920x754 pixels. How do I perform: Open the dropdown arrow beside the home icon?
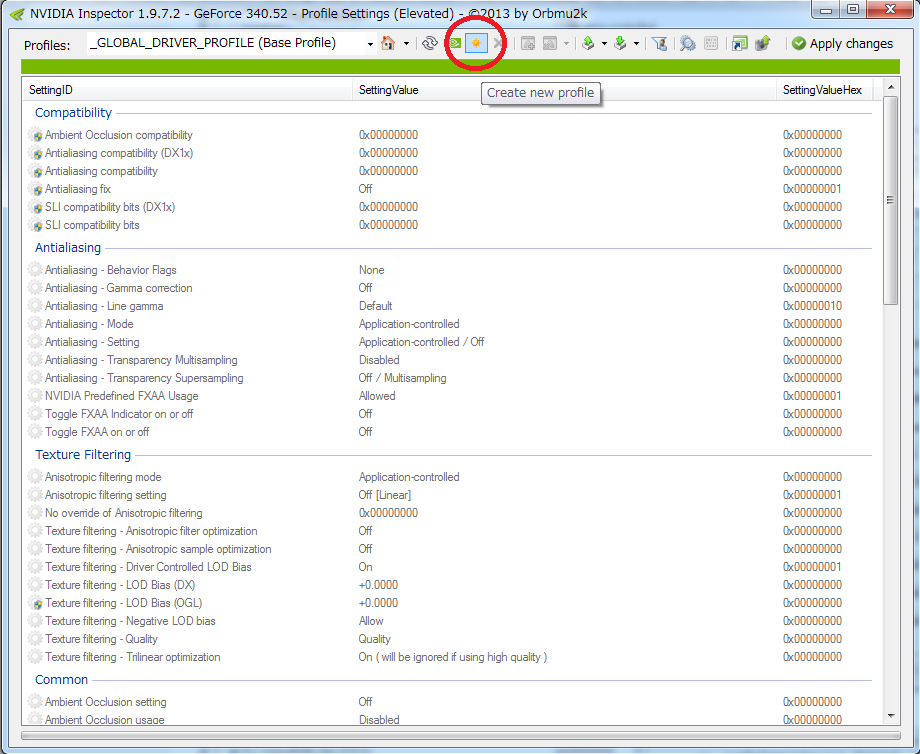pos(406,43)
